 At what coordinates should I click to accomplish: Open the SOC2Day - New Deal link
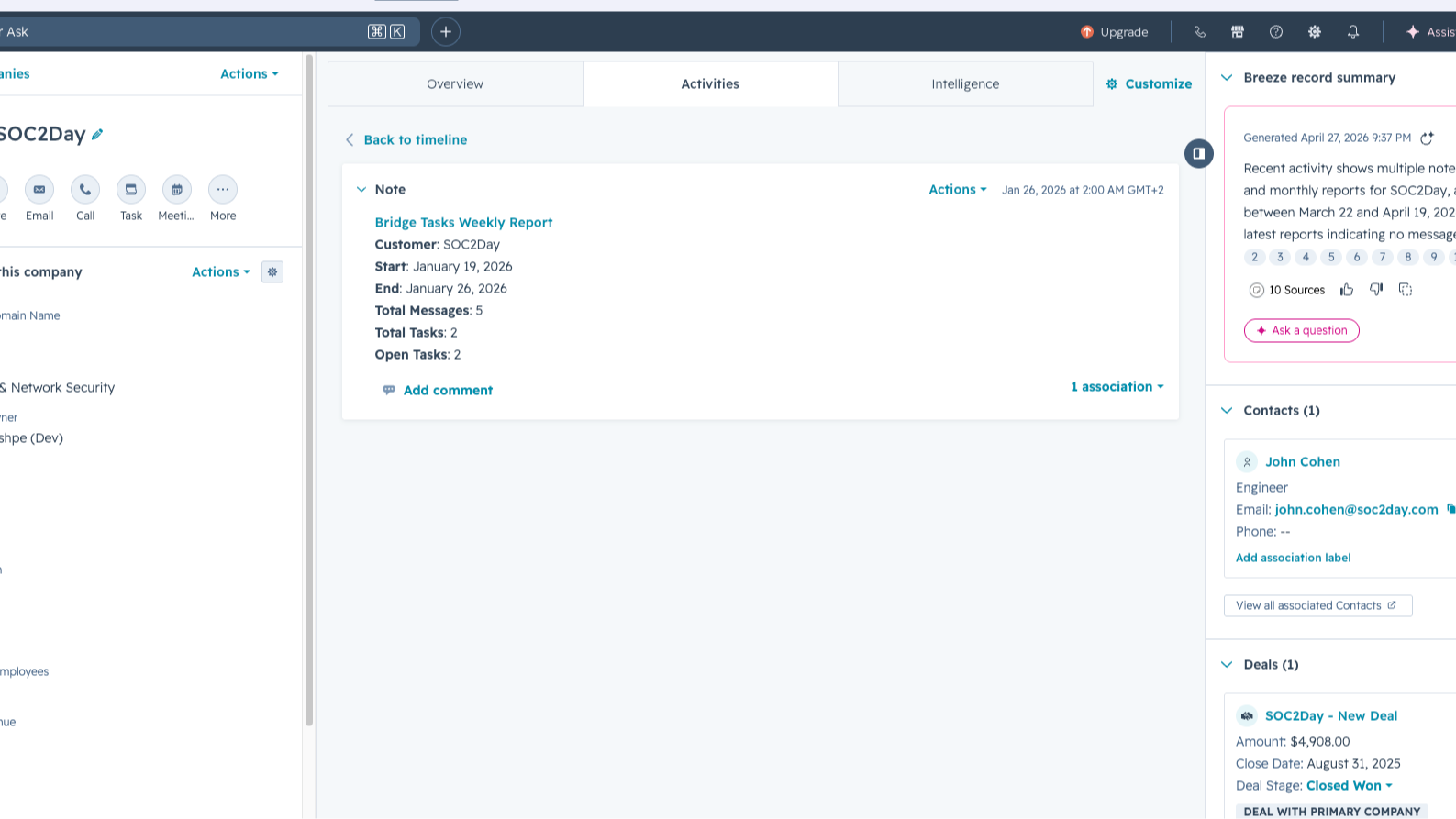click(1331, 715)
